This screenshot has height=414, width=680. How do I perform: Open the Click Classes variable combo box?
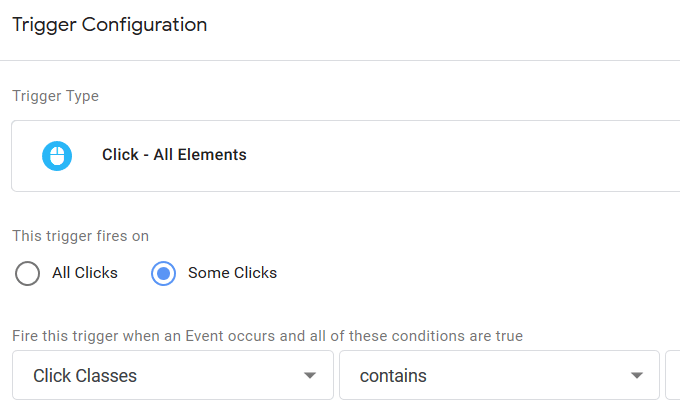click(x=172, y=376)
